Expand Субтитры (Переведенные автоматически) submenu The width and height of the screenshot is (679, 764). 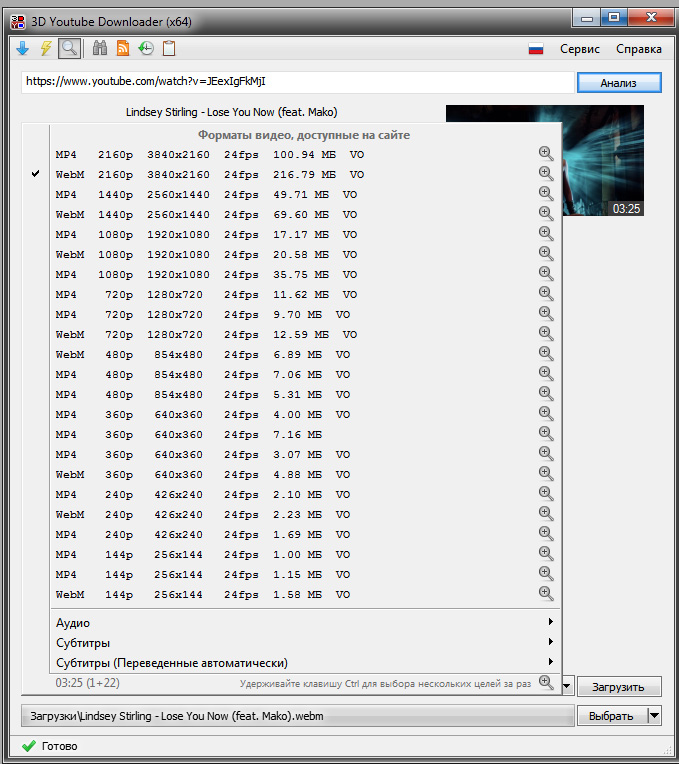(x=305, y=662)
